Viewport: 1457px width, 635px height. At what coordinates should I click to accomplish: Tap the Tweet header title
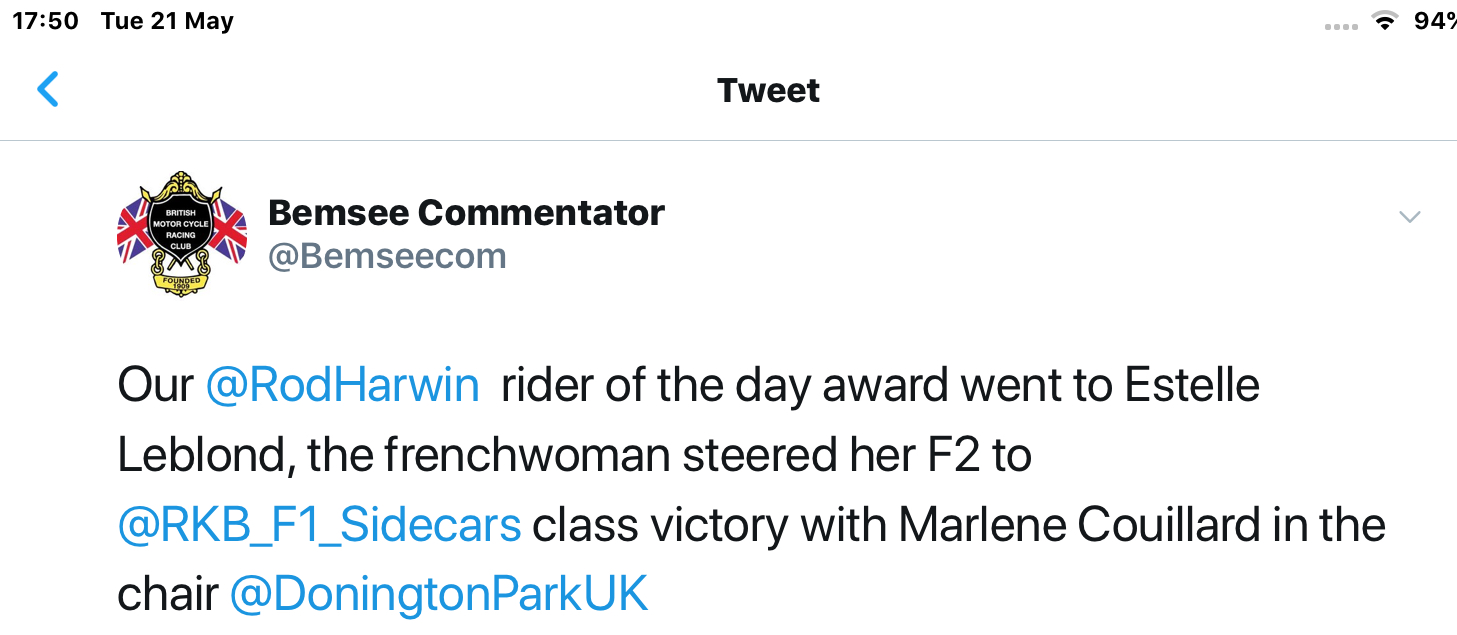(768, 90)
